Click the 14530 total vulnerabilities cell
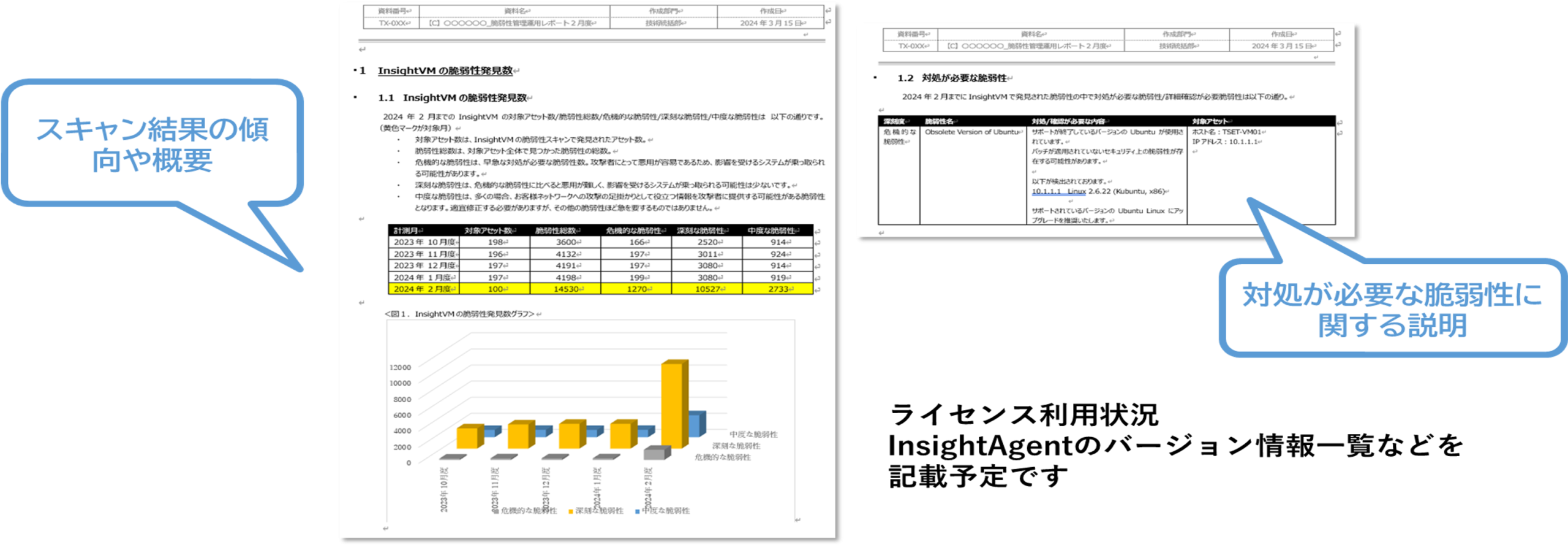The width and height of the screenshot is (1568, 545). (x=565, y=289)
